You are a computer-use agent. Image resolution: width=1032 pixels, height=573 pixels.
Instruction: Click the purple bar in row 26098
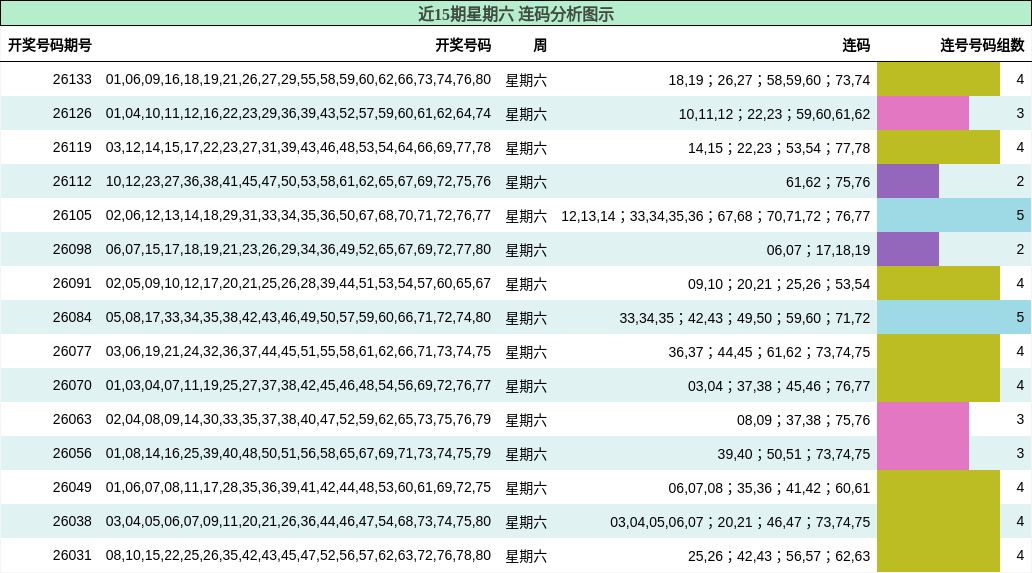[x=908, y=249]
